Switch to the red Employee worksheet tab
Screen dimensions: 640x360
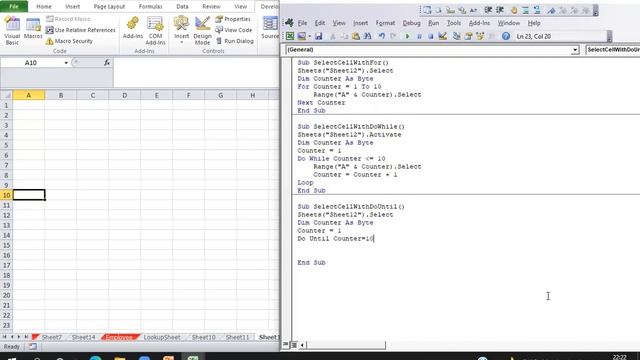pos(120,337)
